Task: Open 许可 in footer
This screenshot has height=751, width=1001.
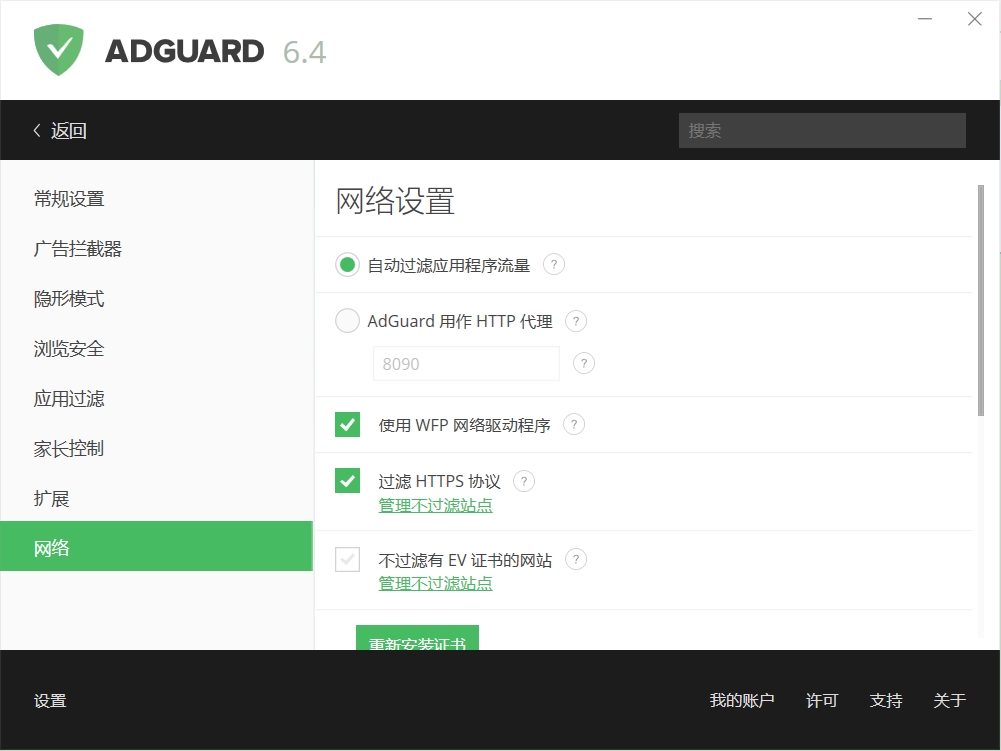Action: pyautogui.click(x=822, y=701)
